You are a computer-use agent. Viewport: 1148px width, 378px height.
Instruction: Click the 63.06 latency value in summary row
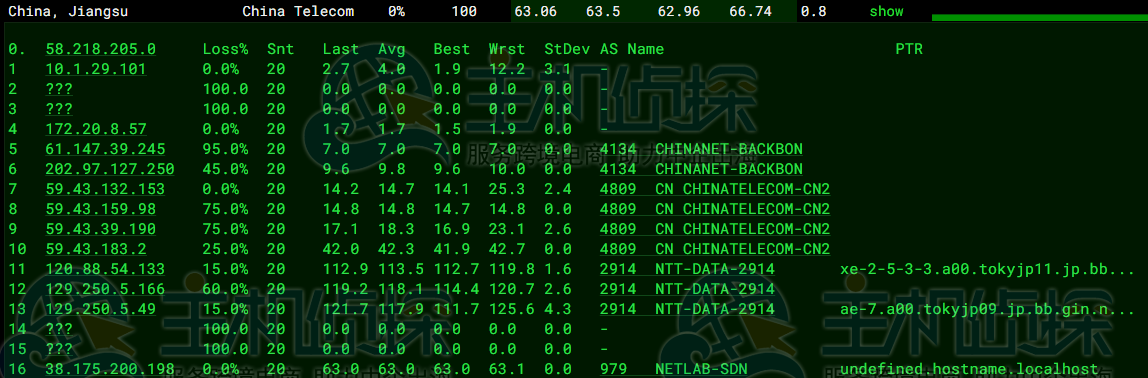(536, 12)
